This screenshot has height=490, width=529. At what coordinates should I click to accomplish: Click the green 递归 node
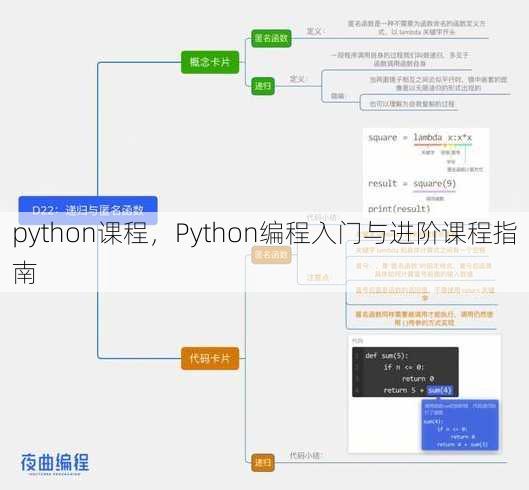263,86
